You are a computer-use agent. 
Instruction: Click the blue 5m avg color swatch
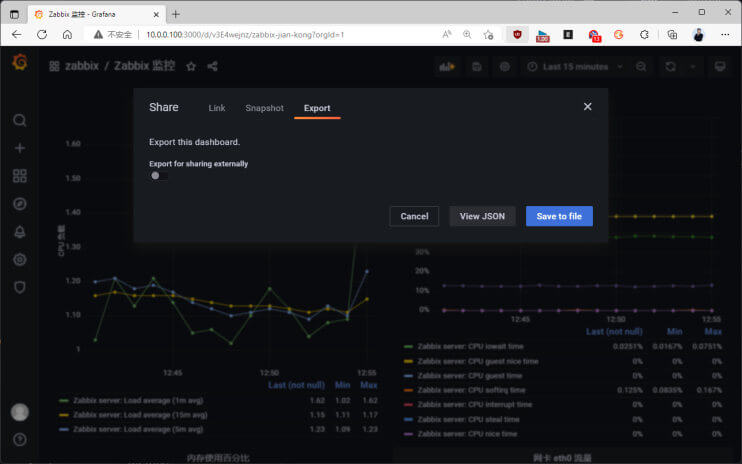[x=64, y=429]
